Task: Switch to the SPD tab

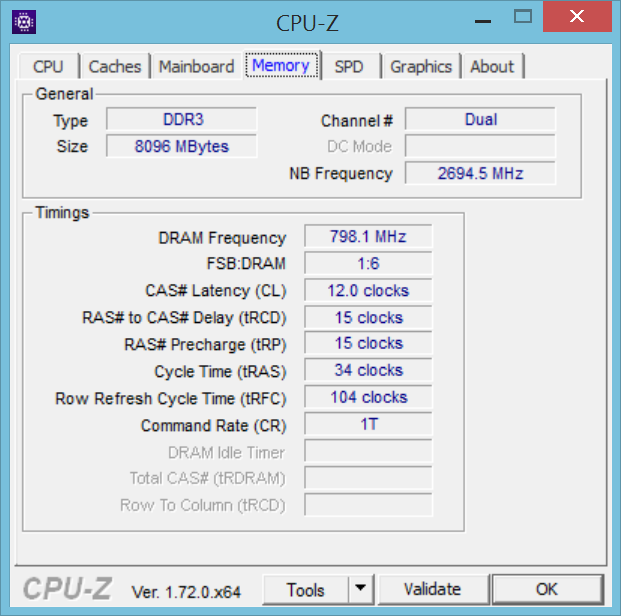Action: point(349,67)
